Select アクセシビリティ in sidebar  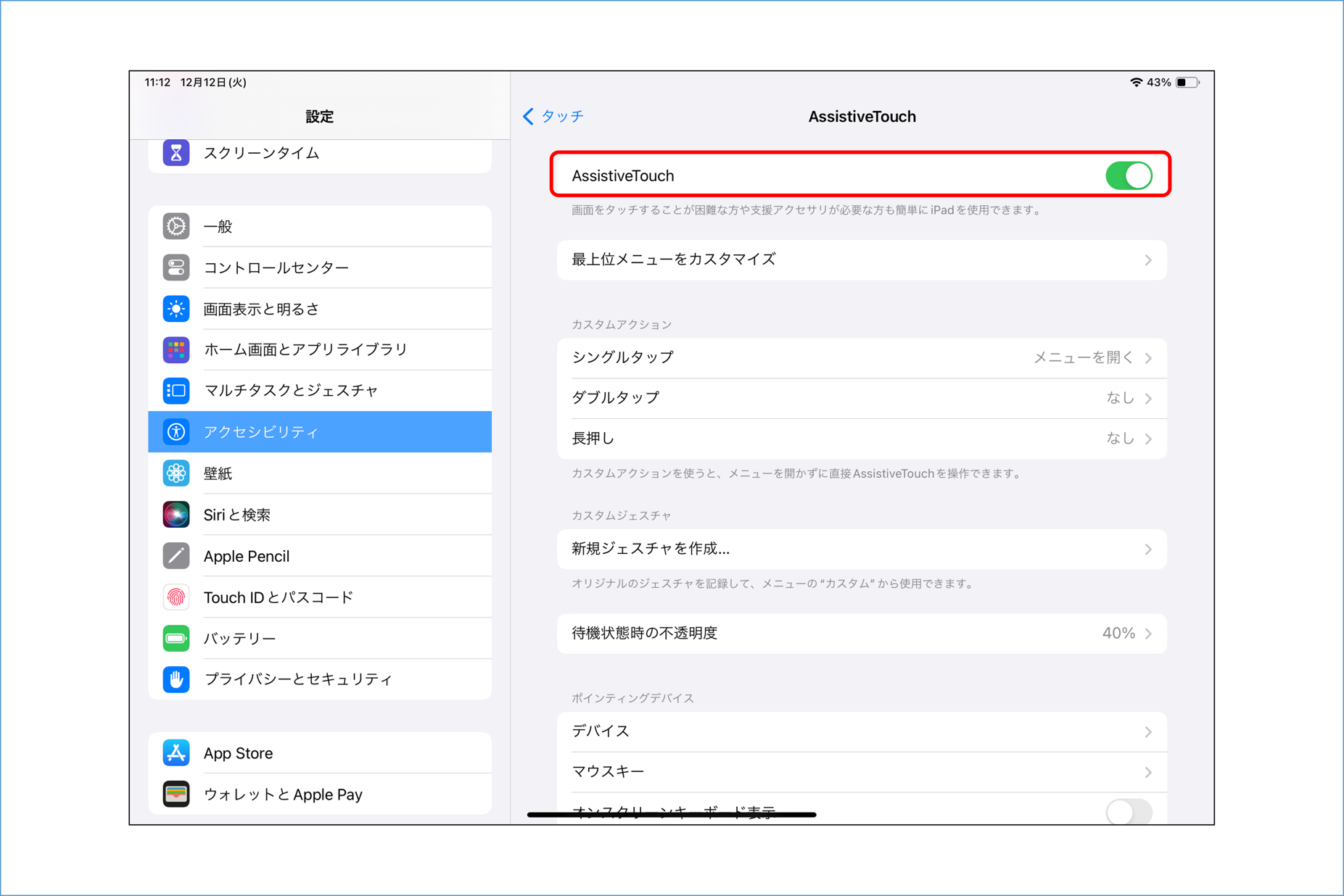pos(320,432)
